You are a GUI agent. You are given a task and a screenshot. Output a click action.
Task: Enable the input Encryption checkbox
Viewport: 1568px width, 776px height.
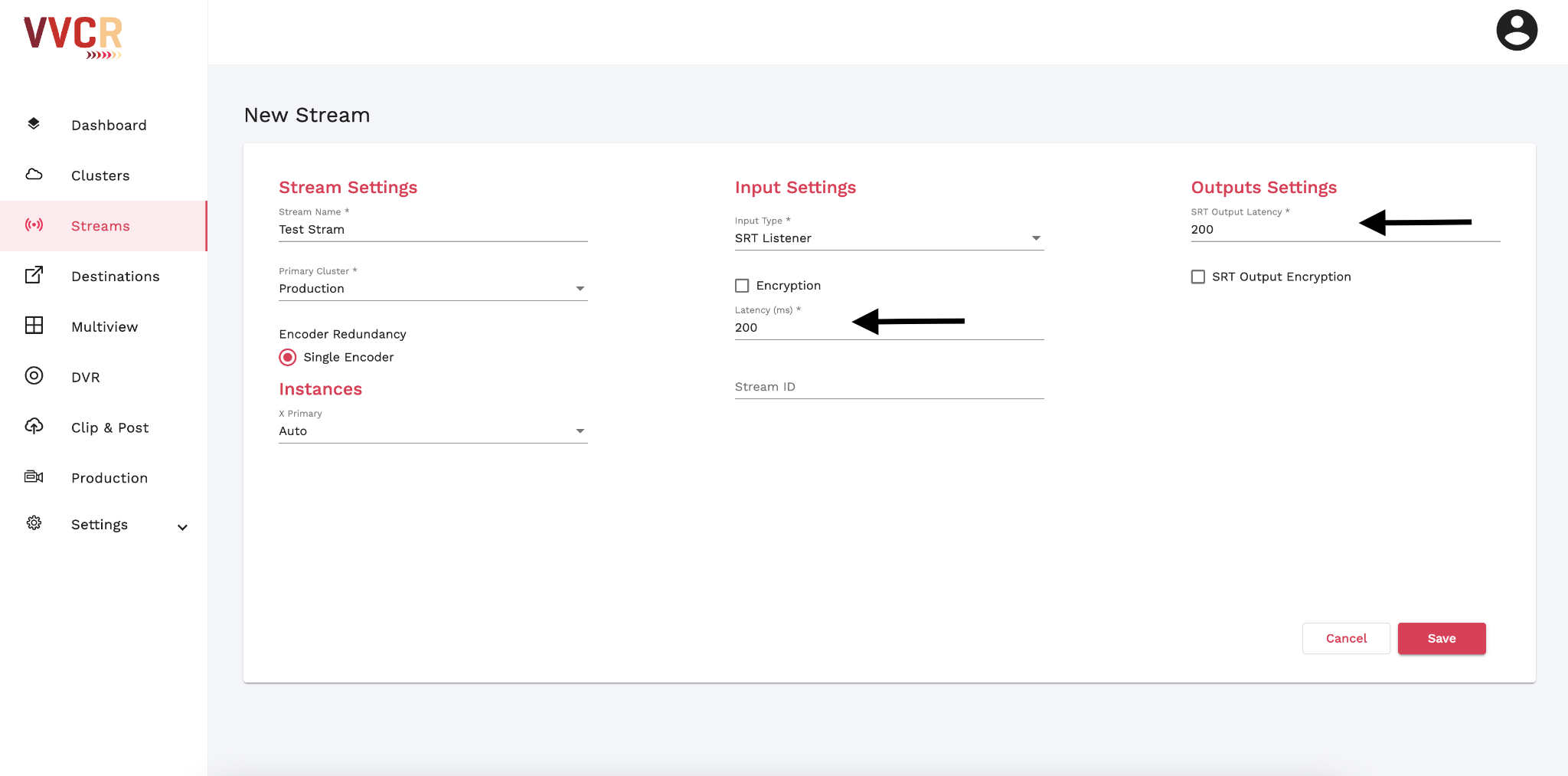pyautogui.click(x=742, y=286)
